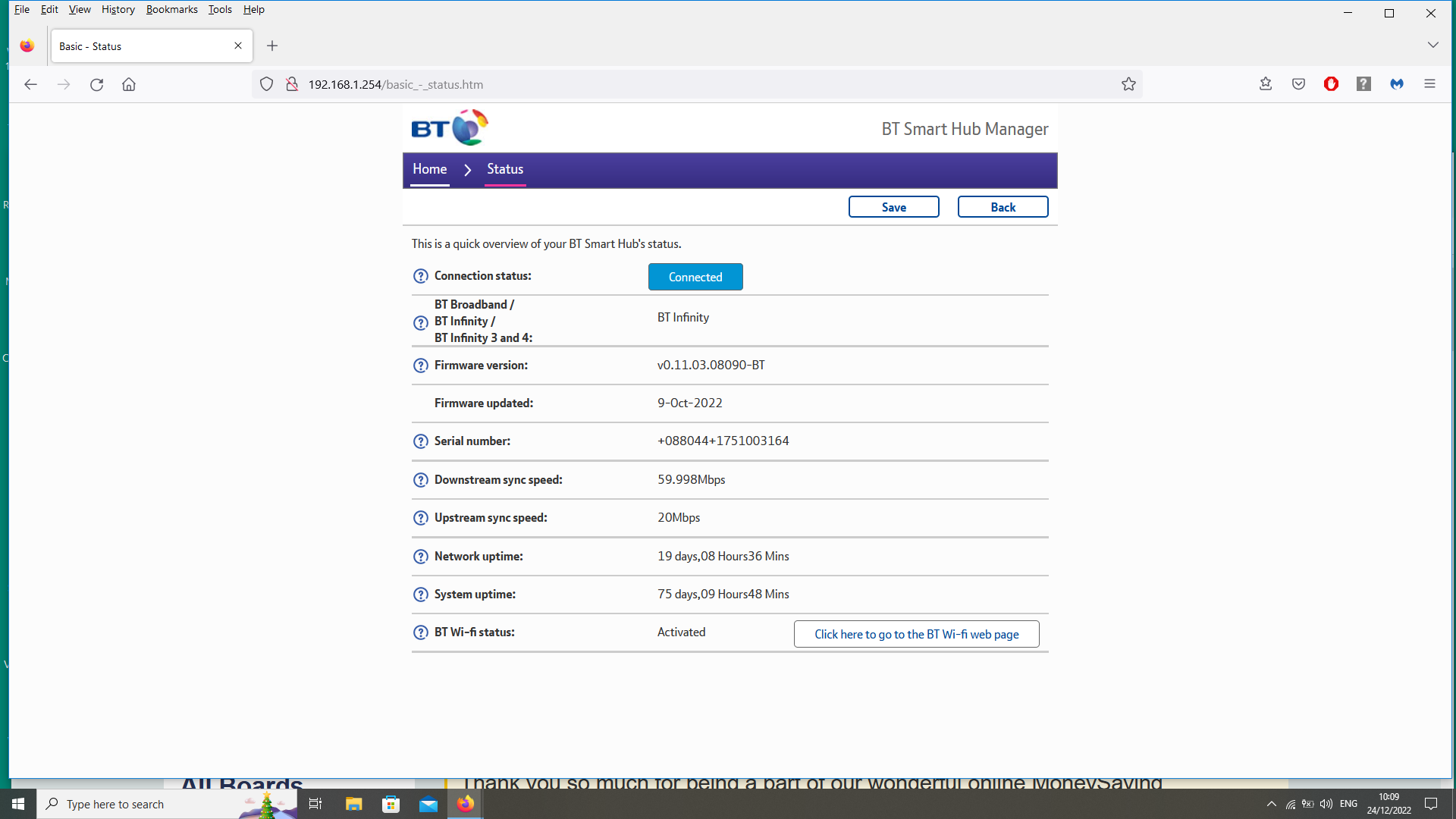Viewport: 1456px width, 819px height.
Task: Open help for Firmware version
Action: pyautogui.click(x=421, y=366)
